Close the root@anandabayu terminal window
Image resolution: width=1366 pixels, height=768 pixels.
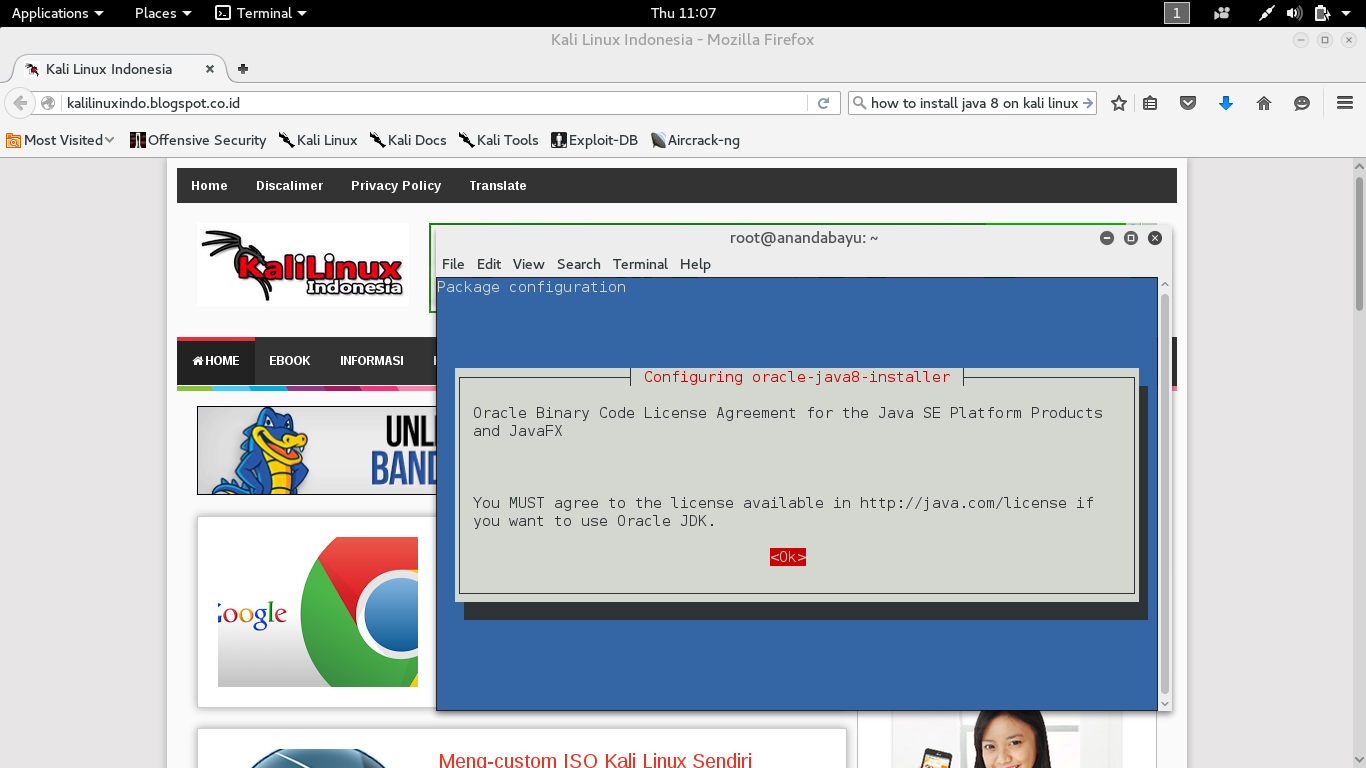(1155, 238)
